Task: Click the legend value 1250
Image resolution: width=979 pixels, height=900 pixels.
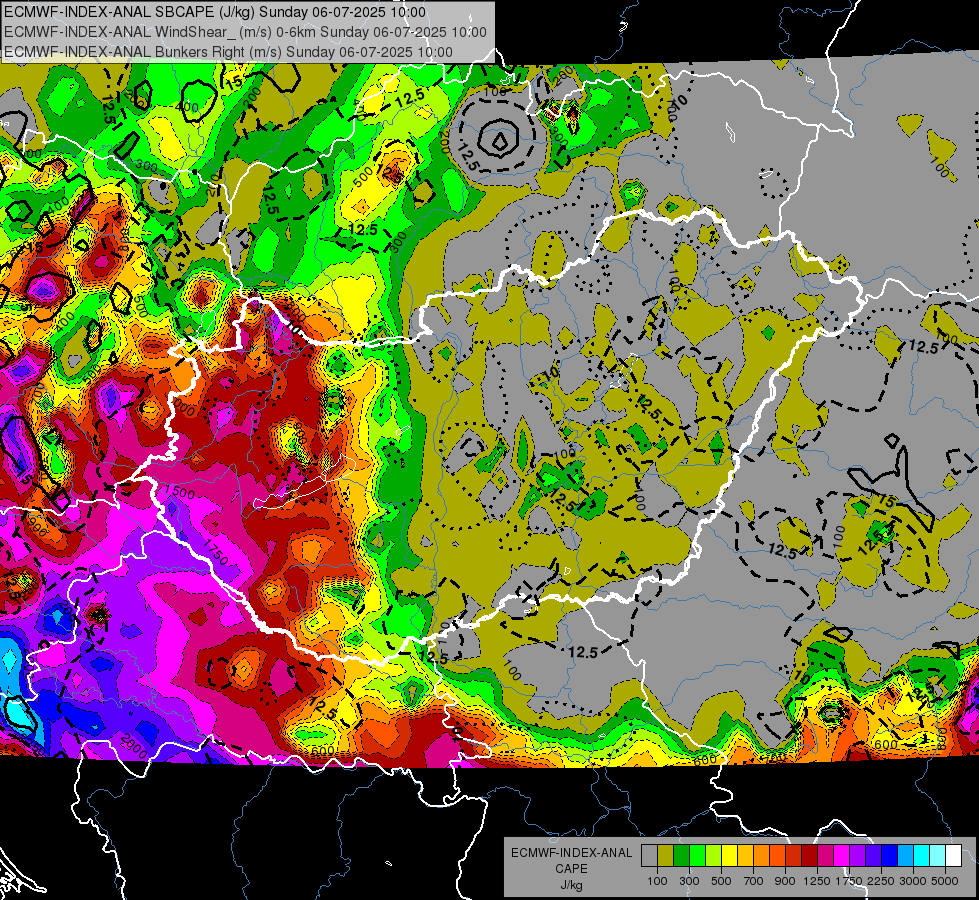Action: 817,881
